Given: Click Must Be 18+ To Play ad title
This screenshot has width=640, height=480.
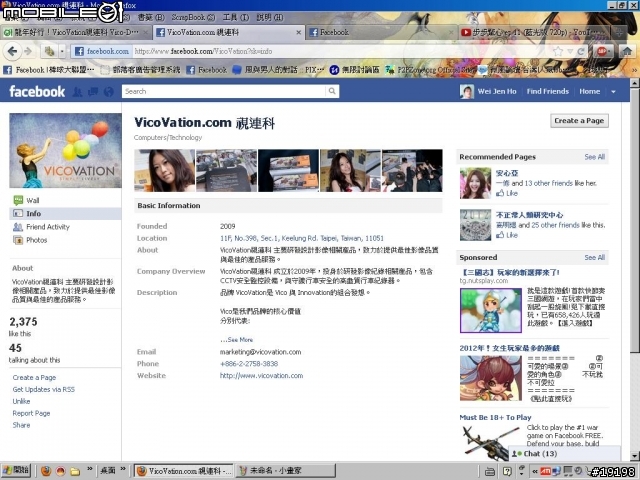Looking at the screenshot, I should (495, 417).
